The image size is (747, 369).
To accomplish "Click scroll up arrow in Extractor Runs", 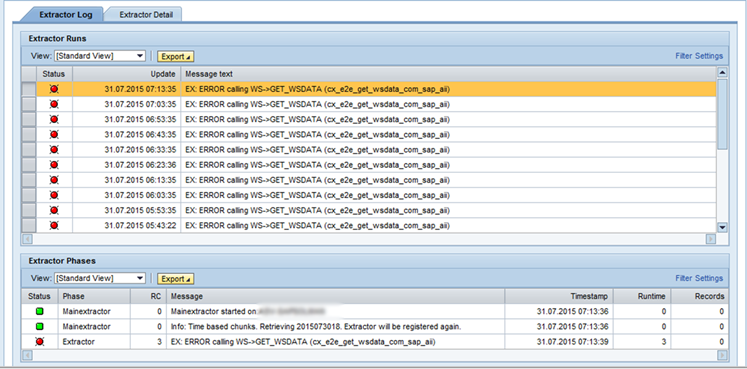I will click(x=722, y=72).
